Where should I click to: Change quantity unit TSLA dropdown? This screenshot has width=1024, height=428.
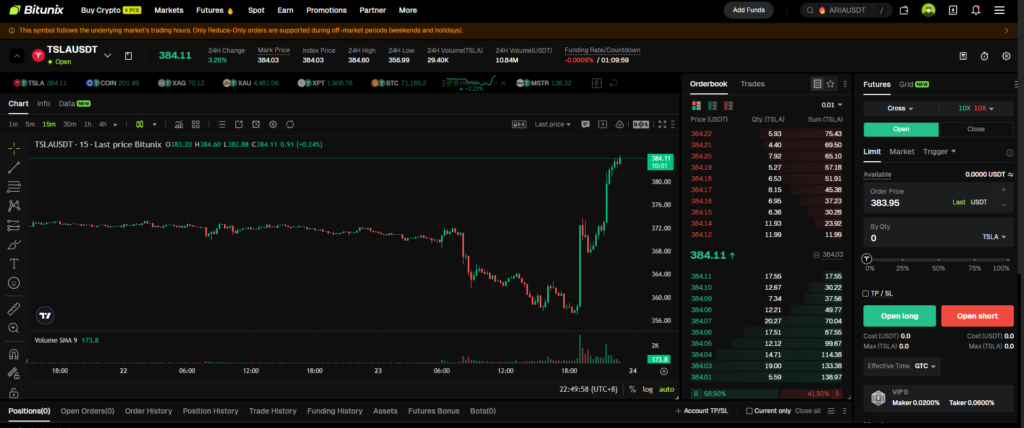coord(994,237)
